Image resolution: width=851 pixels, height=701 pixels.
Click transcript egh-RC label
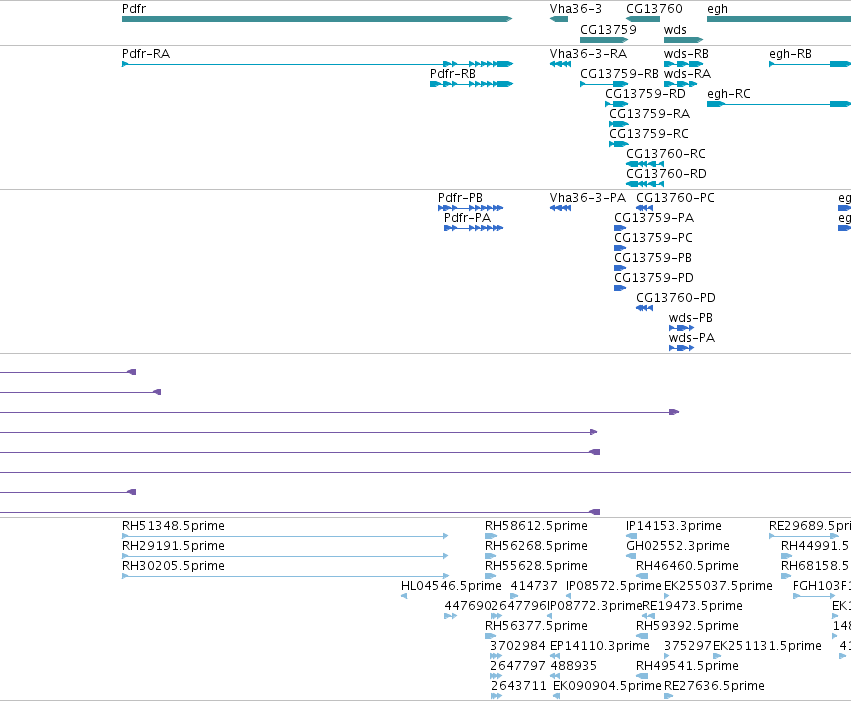(728, 94)
